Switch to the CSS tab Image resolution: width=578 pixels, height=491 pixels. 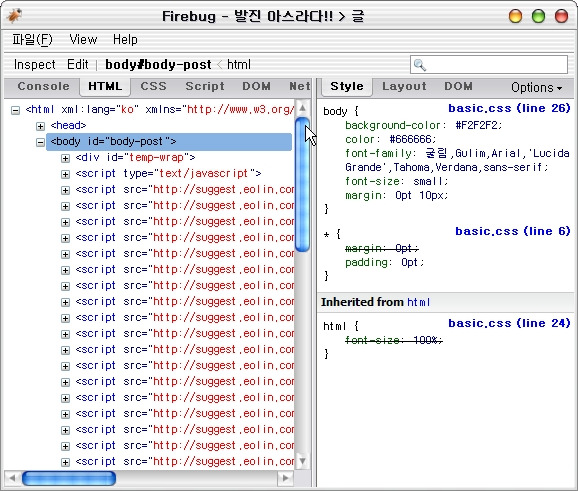pos(153,86)
